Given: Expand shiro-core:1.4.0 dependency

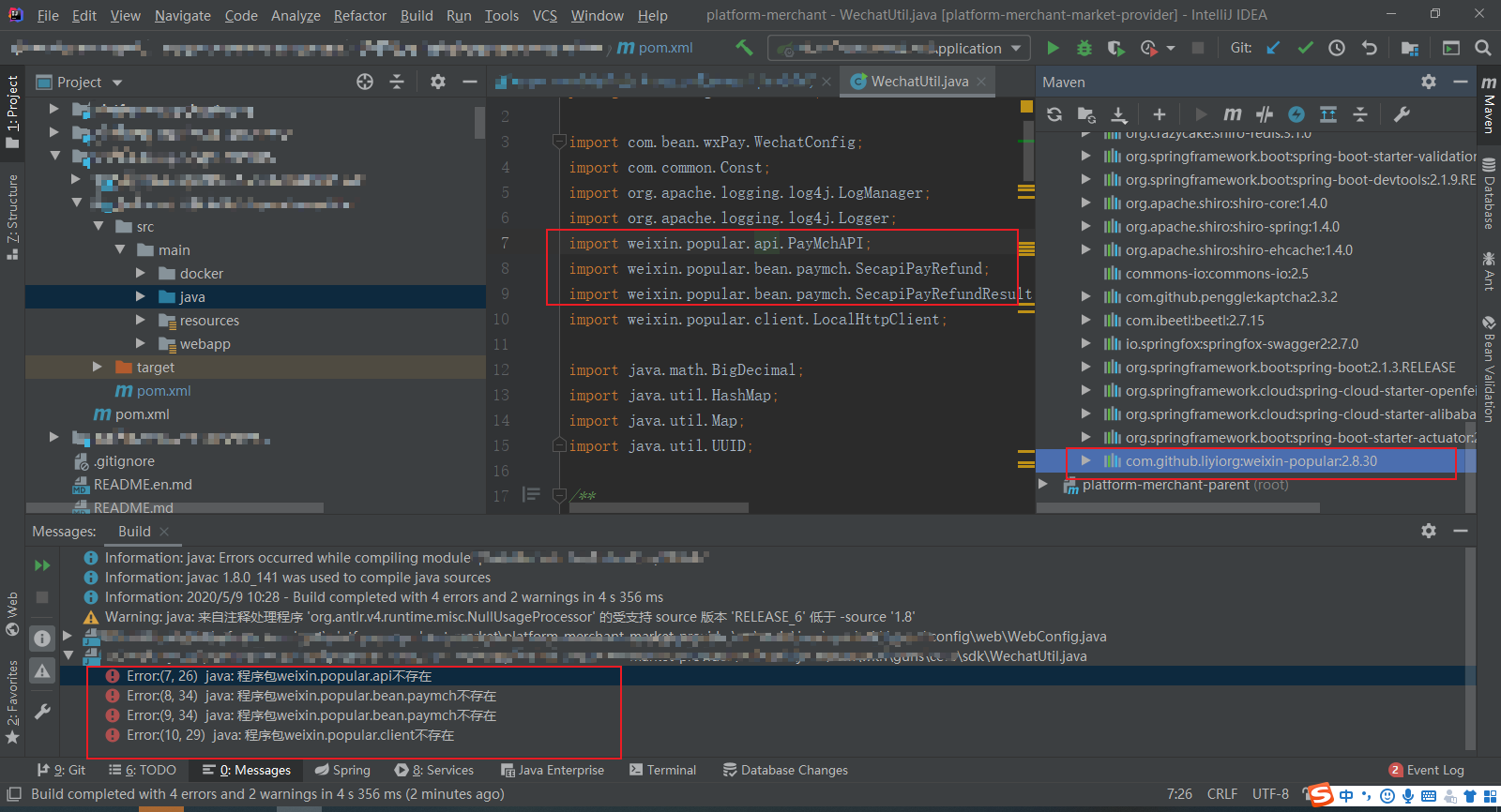Looking at the screenshot, I should point(1085,203).
